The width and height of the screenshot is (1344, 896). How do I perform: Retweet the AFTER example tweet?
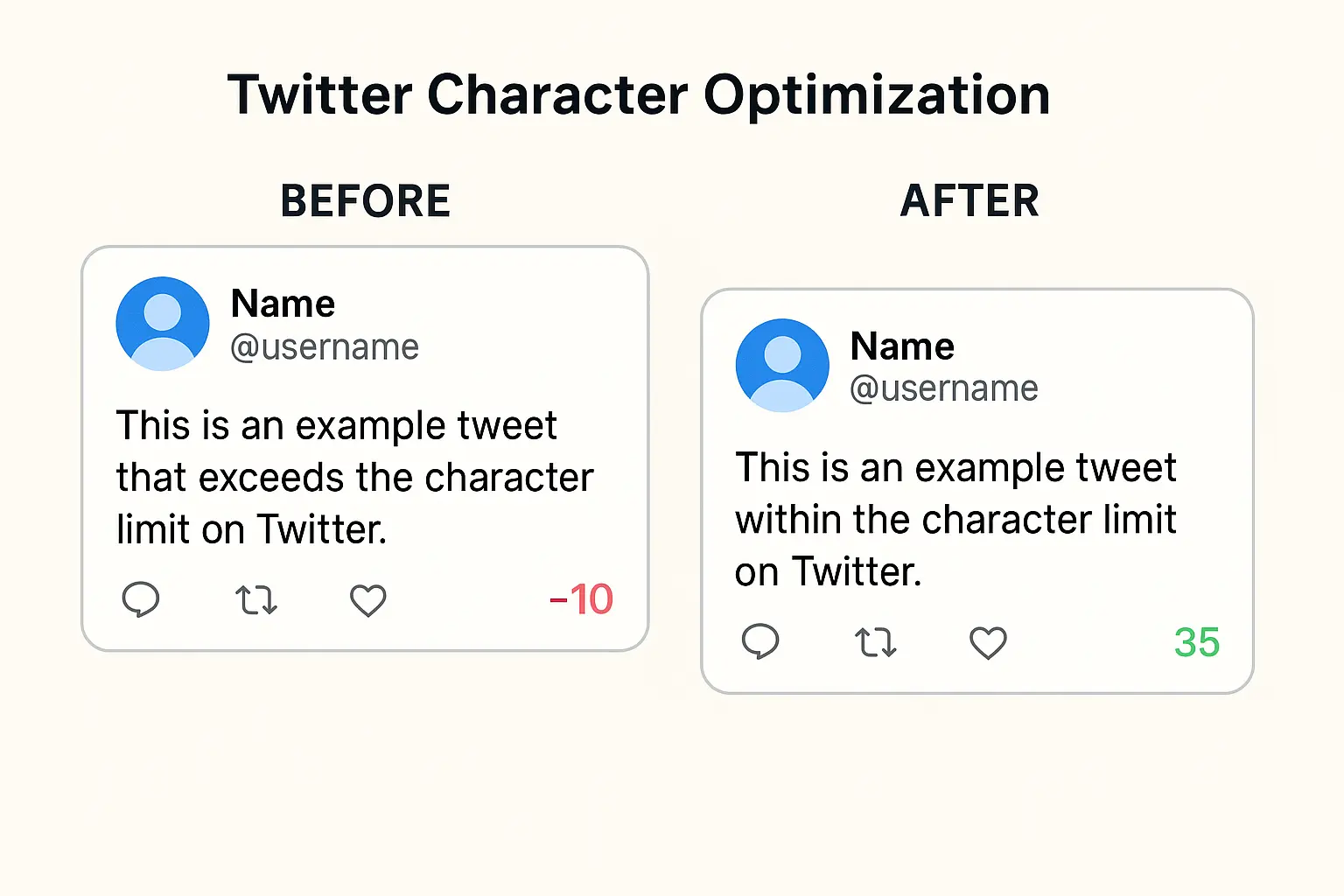(875, 642)
